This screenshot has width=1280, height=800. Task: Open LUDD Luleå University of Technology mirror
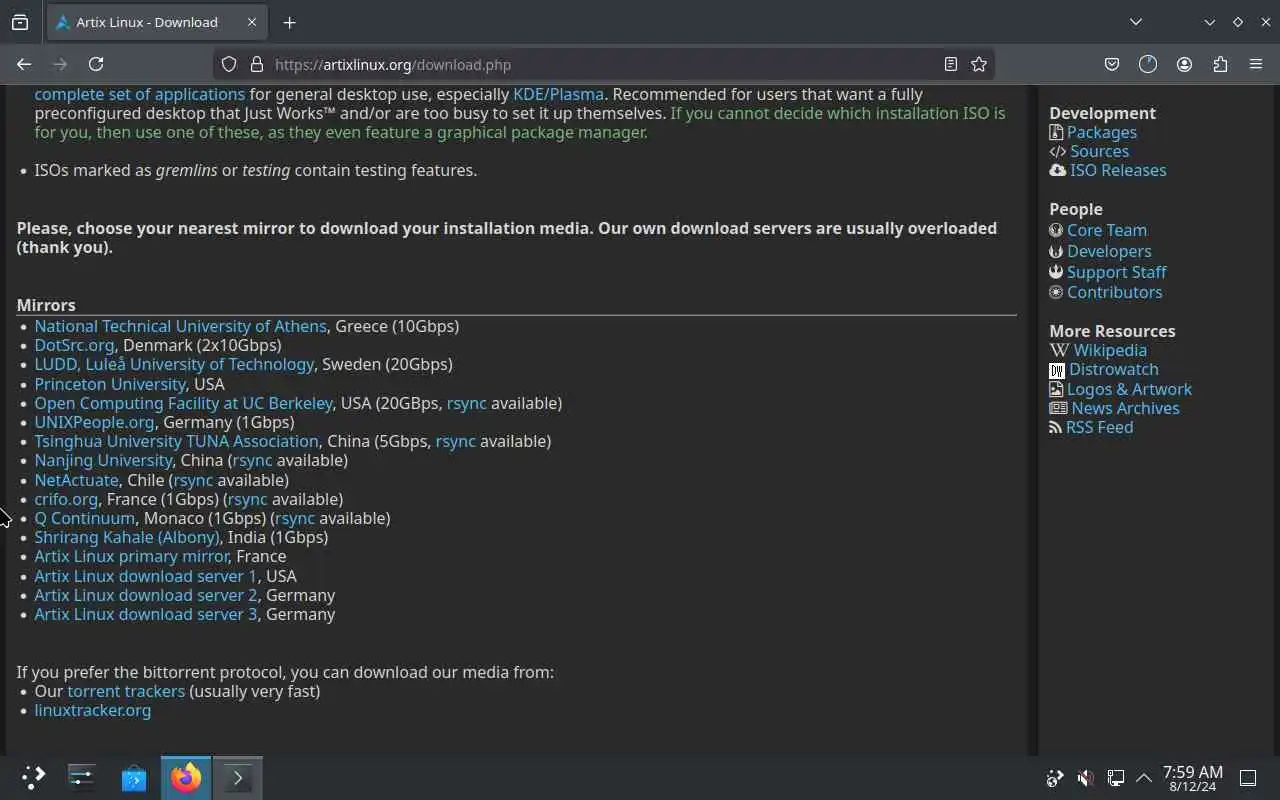(174, 364)
